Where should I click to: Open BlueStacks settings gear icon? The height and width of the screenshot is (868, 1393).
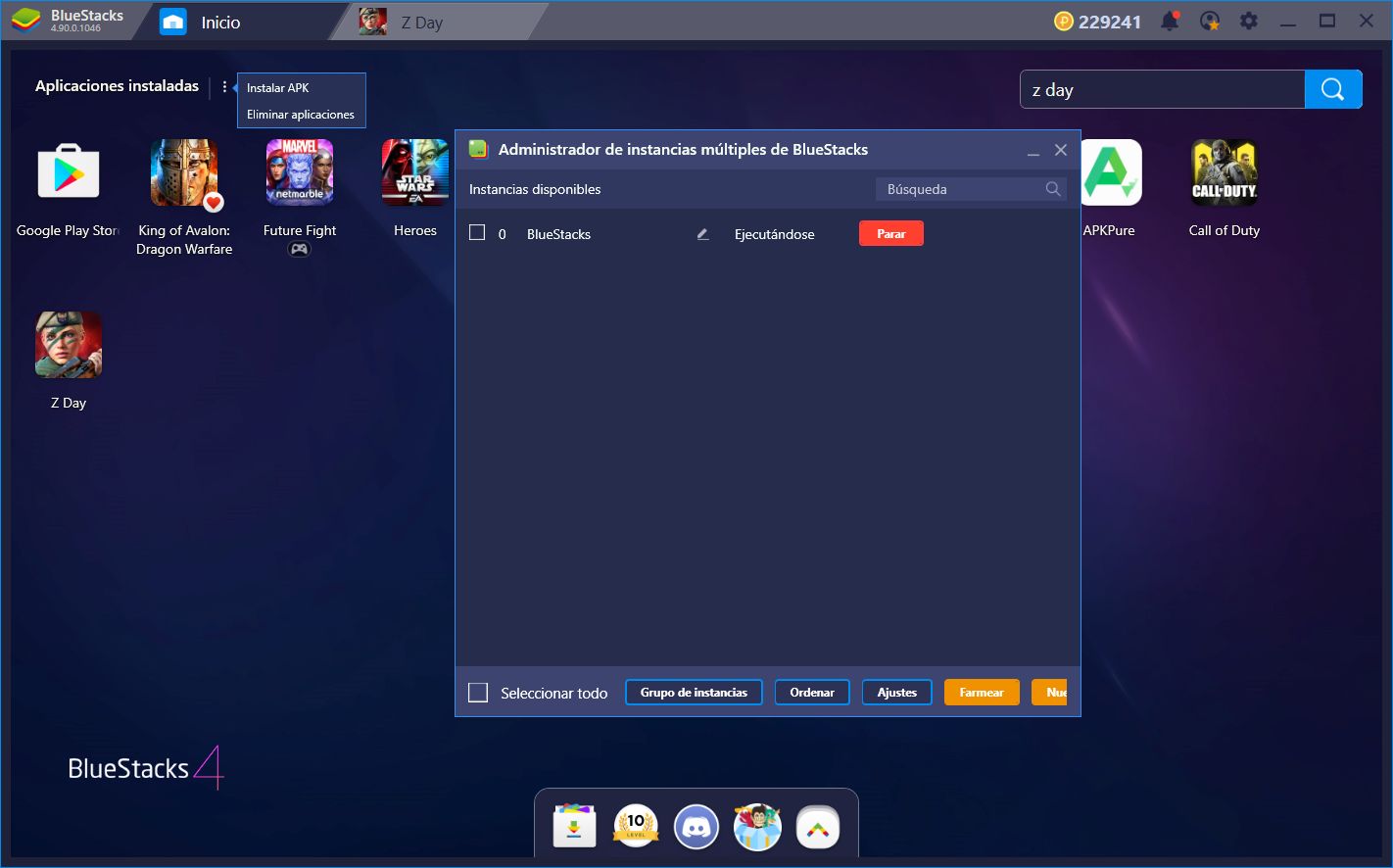(1248, 21)
